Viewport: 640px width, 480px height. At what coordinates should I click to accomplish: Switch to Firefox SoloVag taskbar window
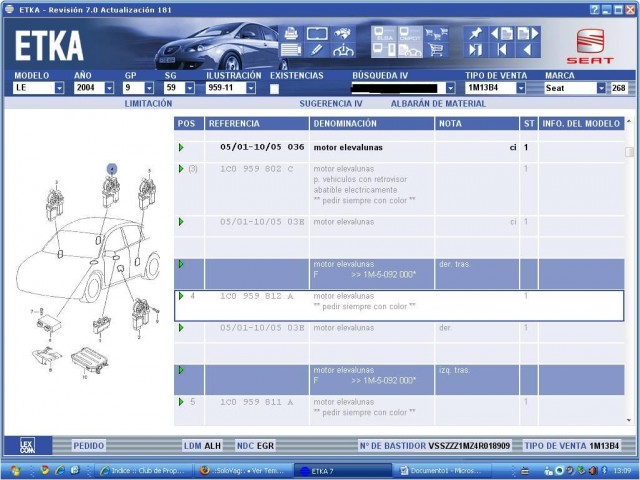click(x=243, y=471)
